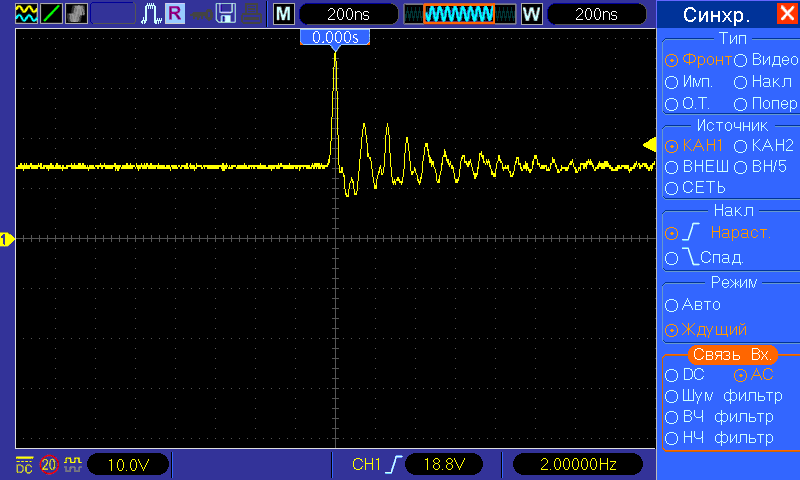
Task: Click the printer icon in top toolbar
Action: 252,14
